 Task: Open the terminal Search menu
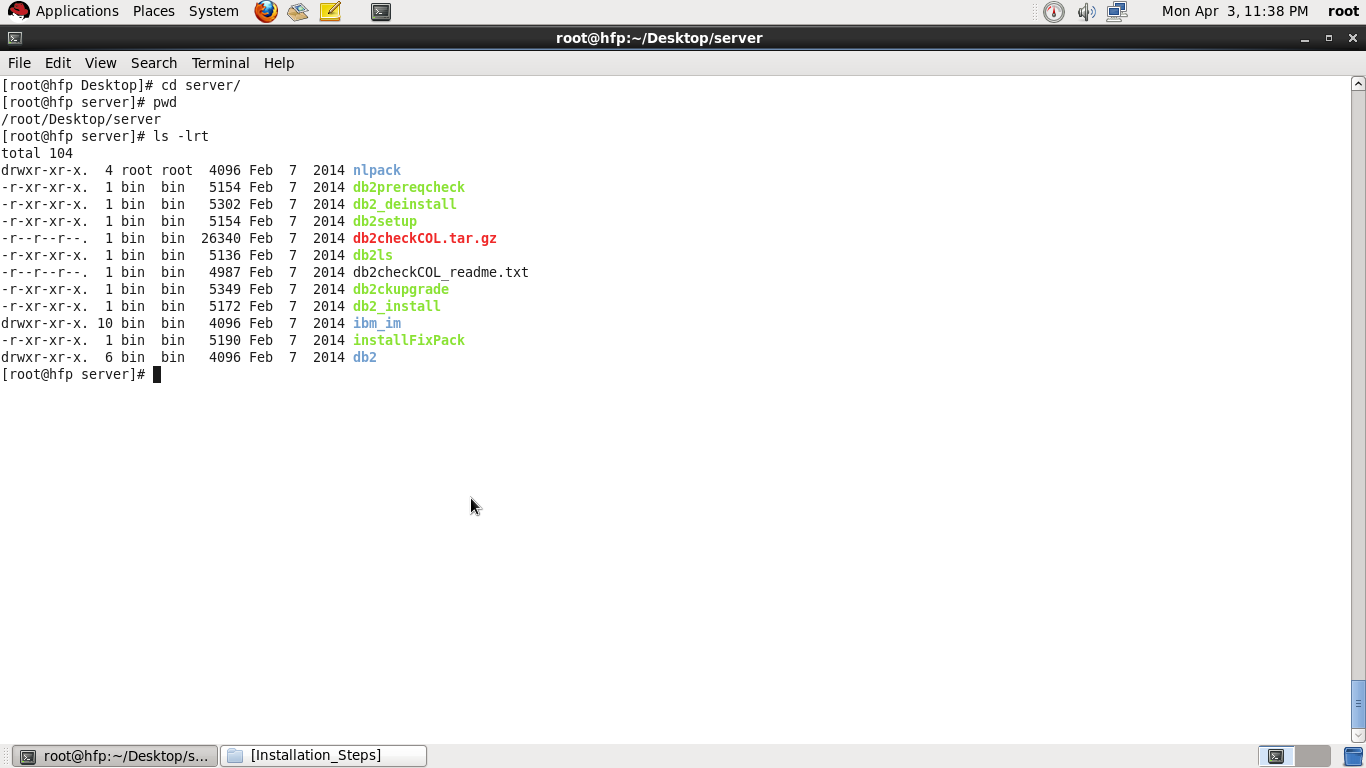pos(154,63)
